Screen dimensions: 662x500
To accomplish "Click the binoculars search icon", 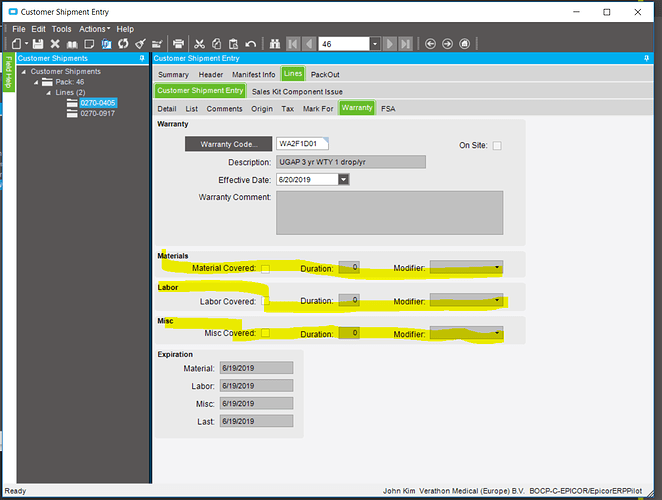I will pyautogui.click(x=273, y=44).
